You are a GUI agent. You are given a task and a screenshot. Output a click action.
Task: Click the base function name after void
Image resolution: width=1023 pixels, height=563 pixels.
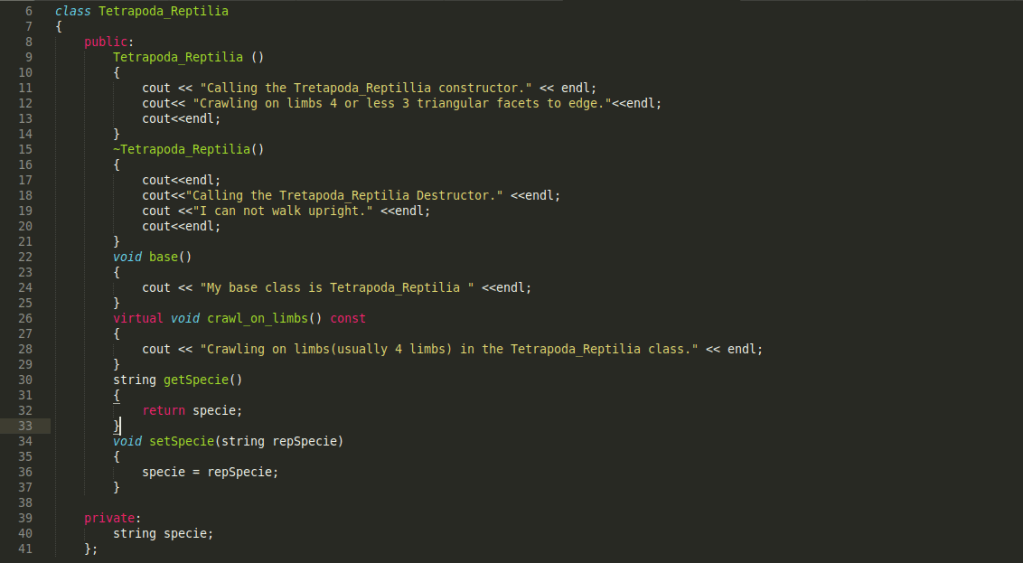pyautogui.click(x=163, y=257)
